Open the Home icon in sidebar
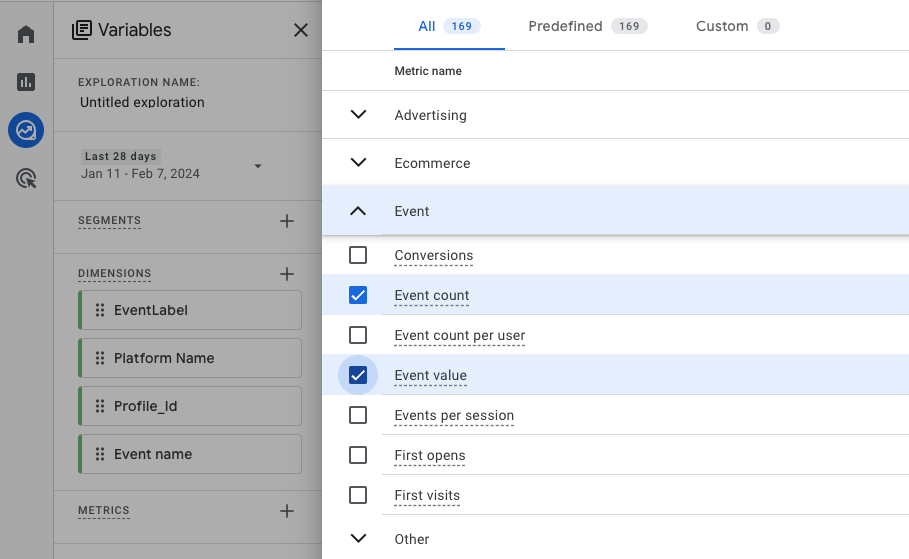909x559 pixels. (26, 34)
